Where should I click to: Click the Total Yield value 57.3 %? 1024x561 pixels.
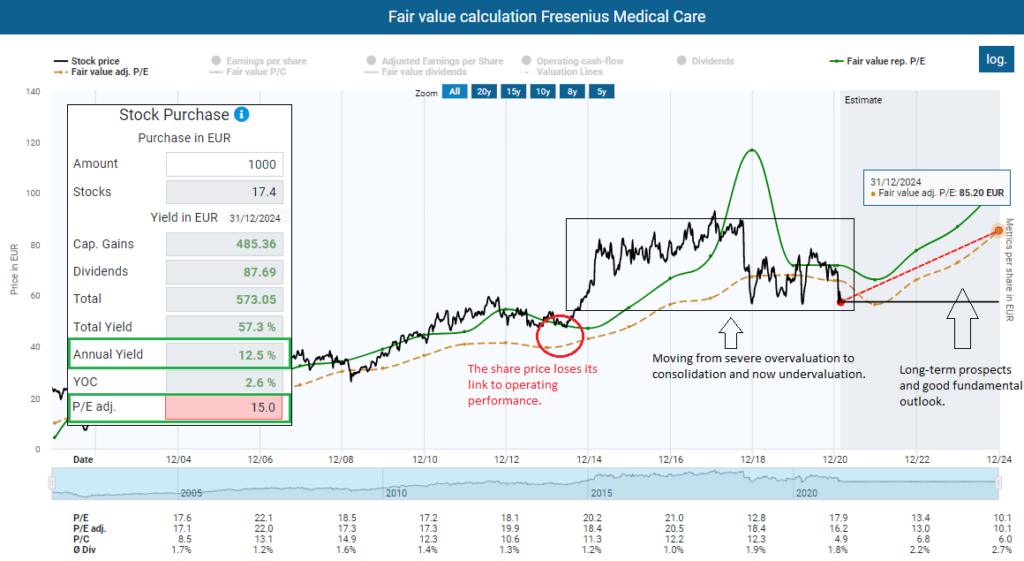[224, 327]
